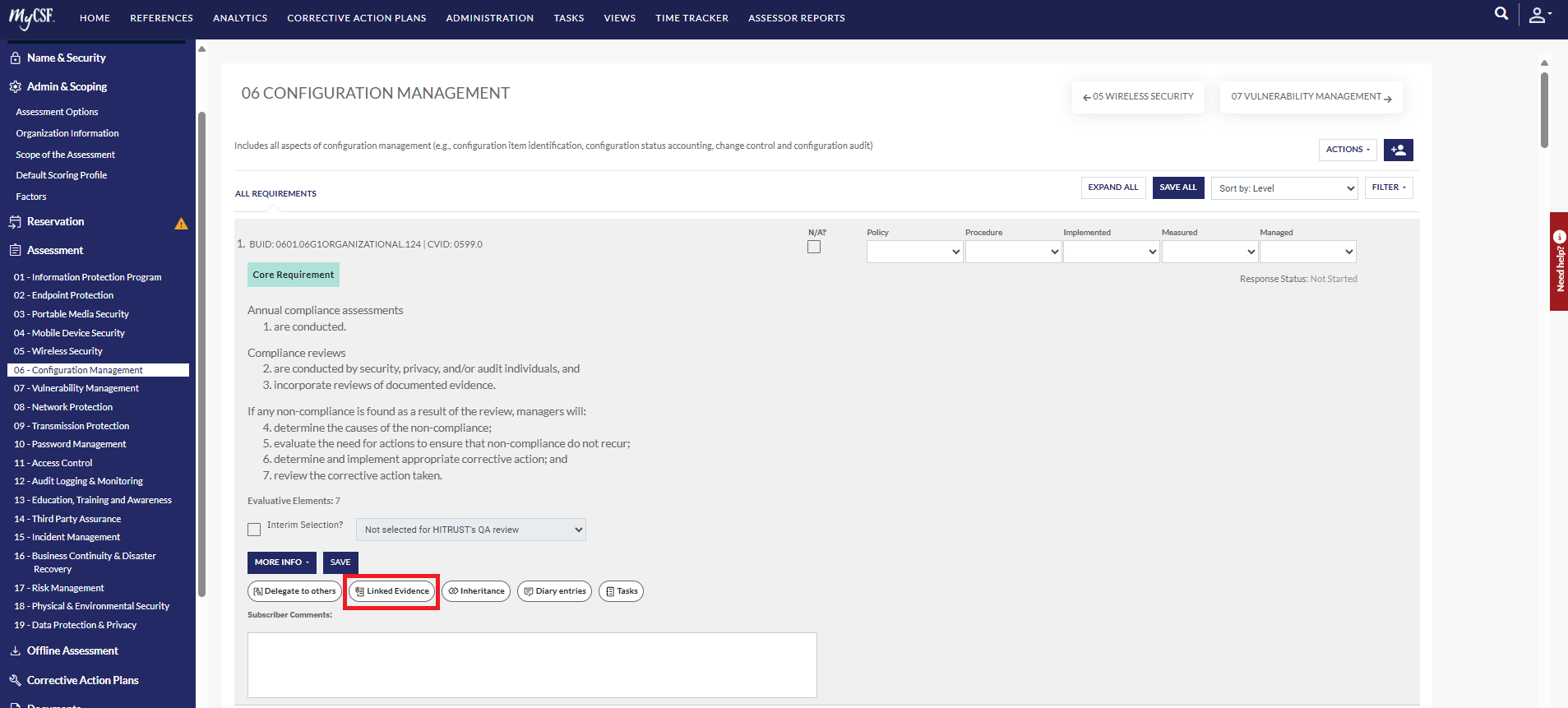
Task: Click the Save All button
Action: click(1178, 187)
